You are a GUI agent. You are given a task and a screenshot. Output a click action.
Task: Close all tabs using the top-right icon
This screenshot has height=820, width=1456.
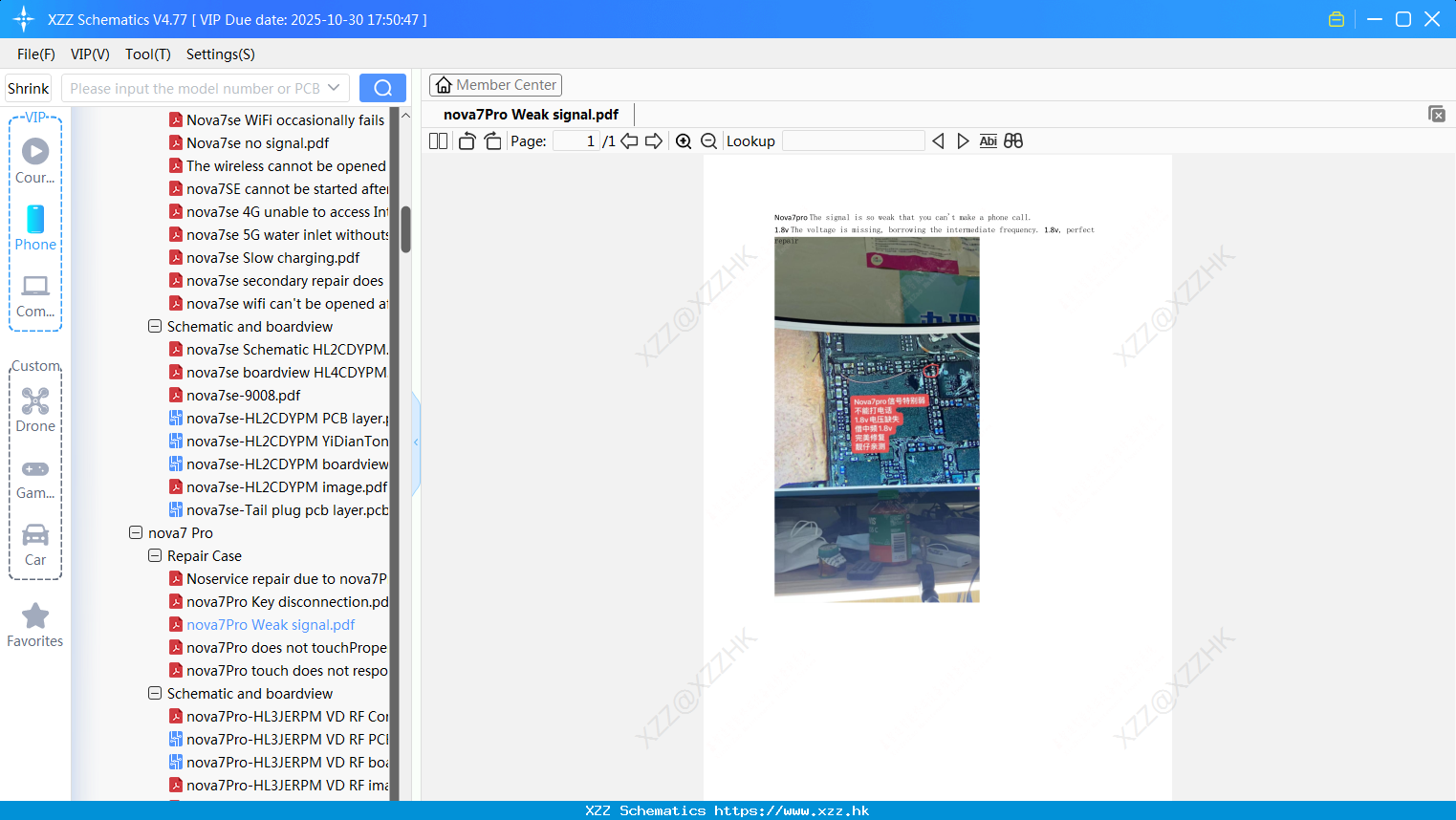[x=1436, y=114]
